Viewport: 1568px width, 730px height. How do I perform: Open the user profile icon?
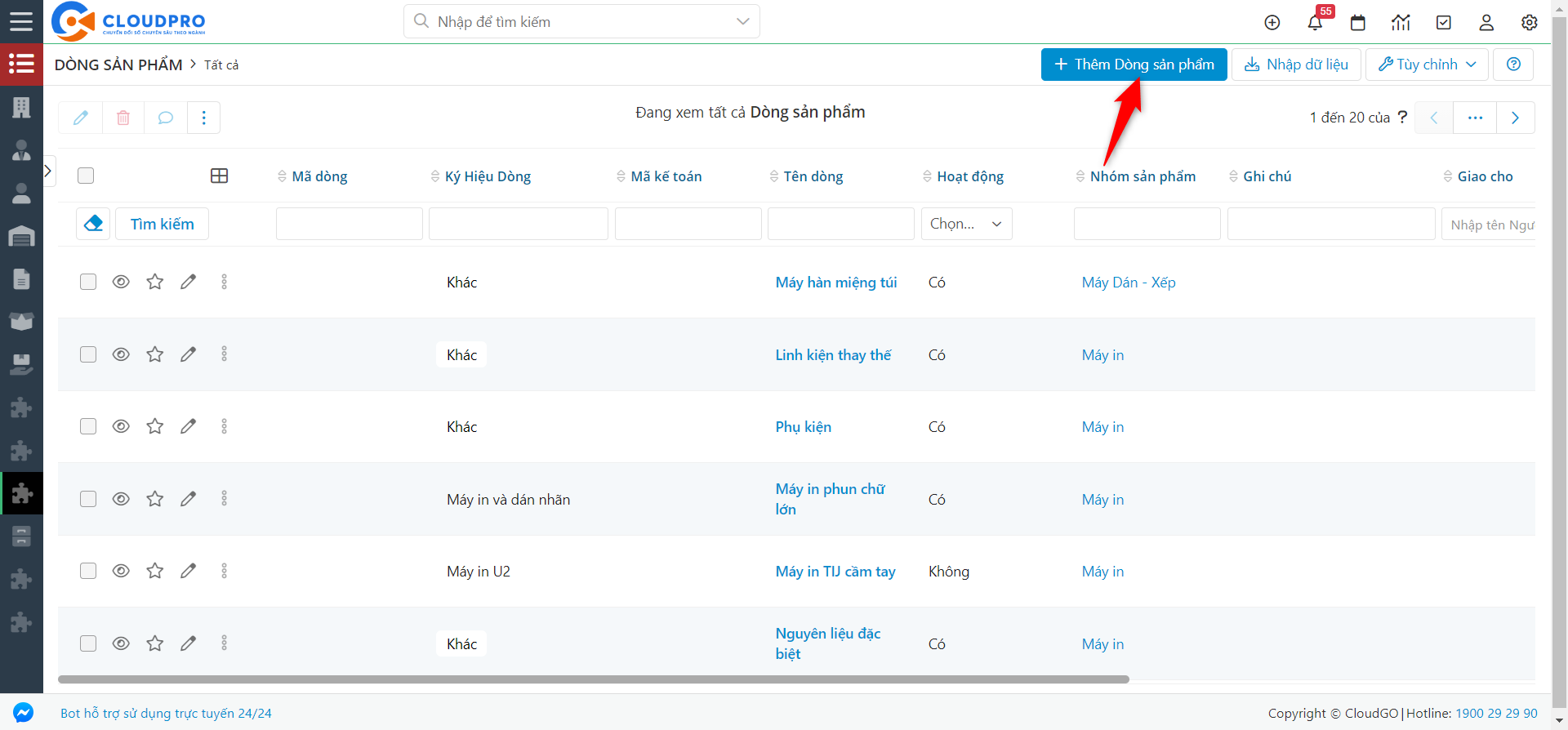[x=1486, y=23]
